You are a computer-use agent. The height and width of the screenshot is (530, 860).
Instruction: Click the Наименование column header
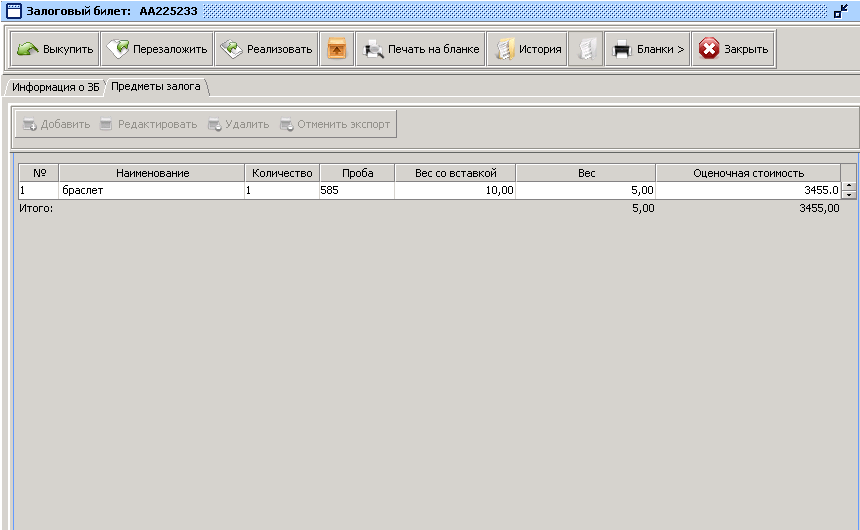152,173
